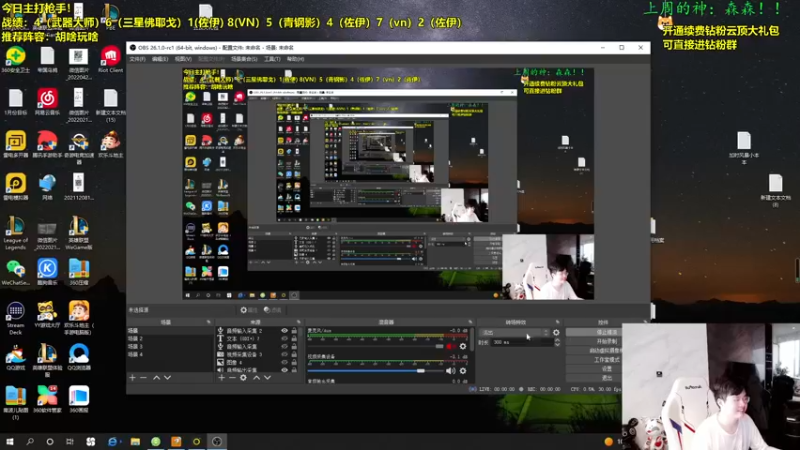Unmute the 麦克风/Aux track via red speaker icon
Image resolution: width=800 pixels, height=450 pixels.
[451, 346]
